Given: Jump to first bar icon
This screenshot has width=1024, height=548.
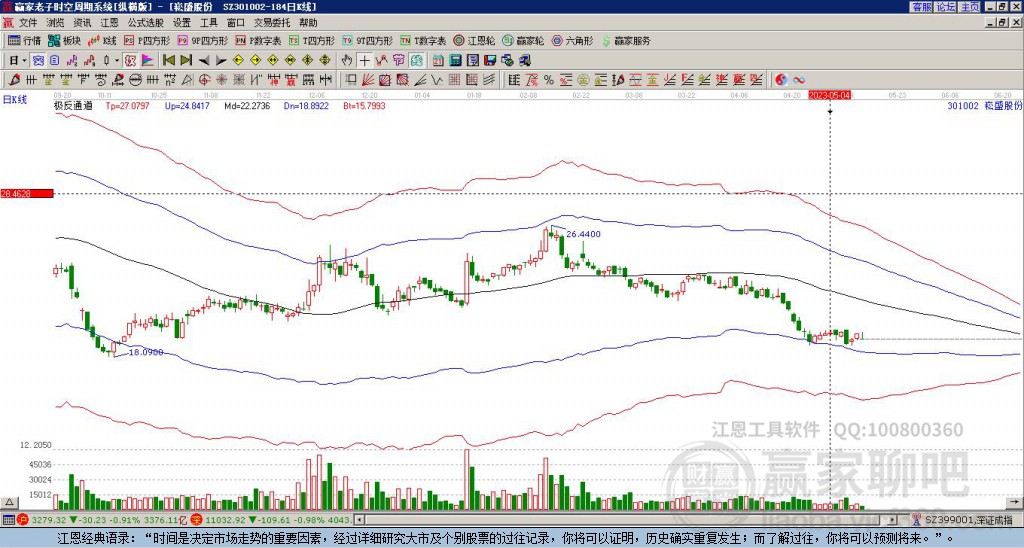Looking at the screenshot, I should 168,60.
